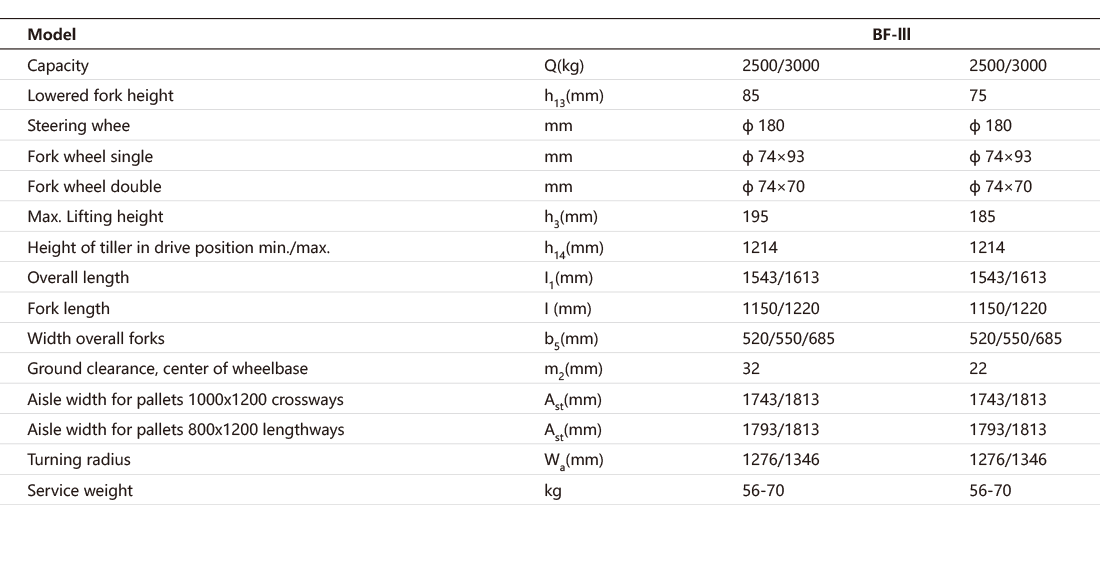Select the Fork wheel single label
The width and height of the screenshot is (1100, 564).
90,156
